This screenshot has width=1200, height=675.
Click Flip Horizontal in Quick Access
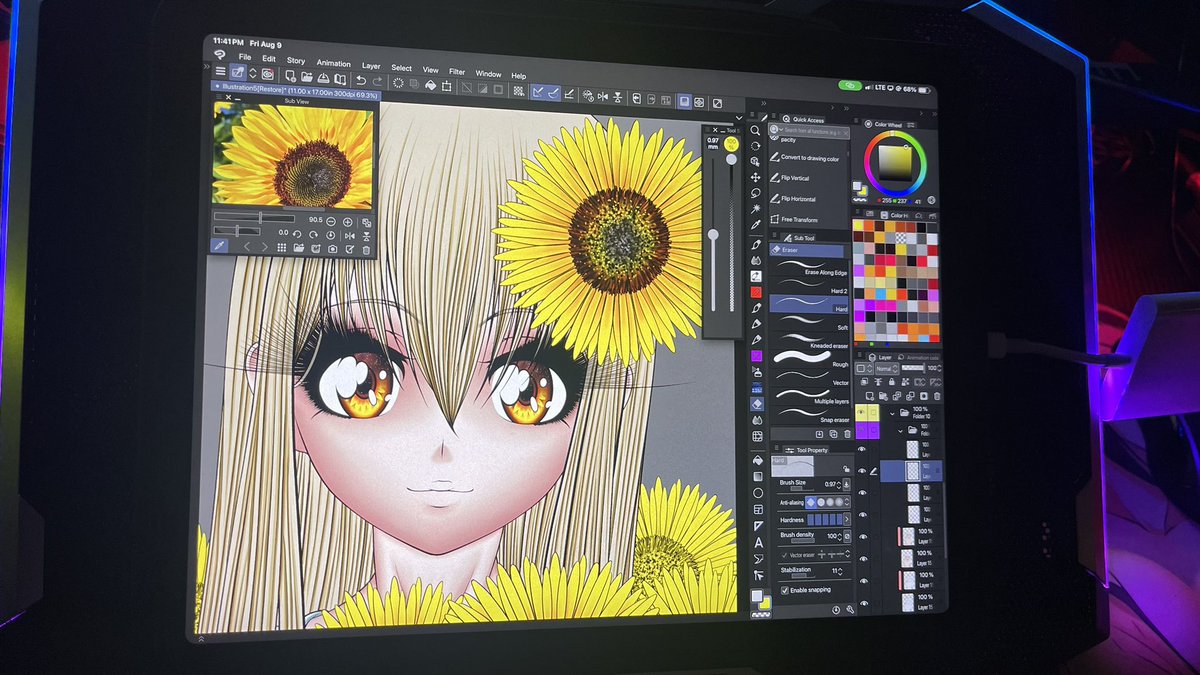click(798, 199)
